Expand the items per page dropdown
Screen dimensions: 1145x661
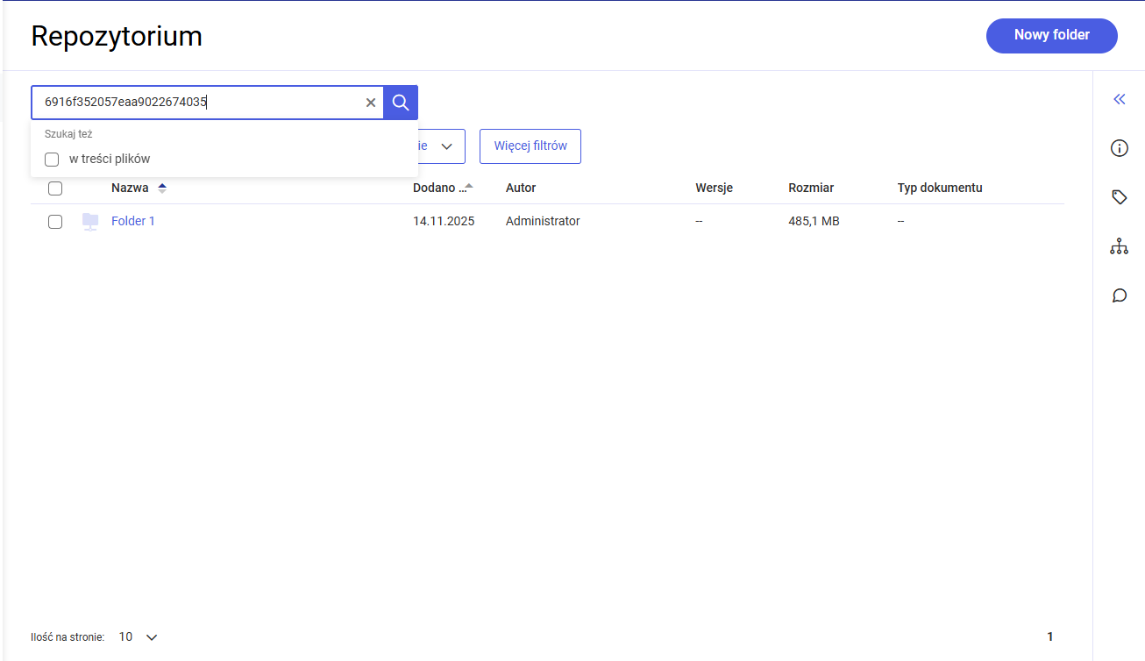[139, 637]
